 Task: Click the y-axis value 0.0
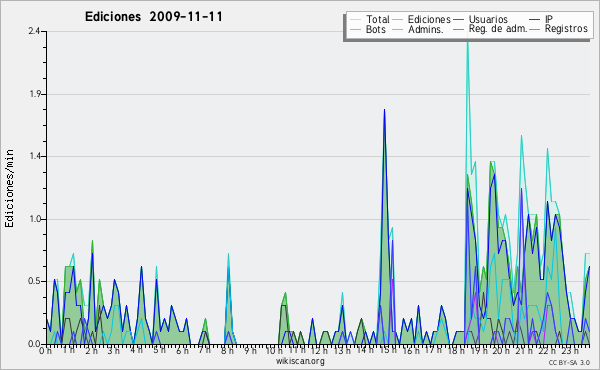point(34,344)
